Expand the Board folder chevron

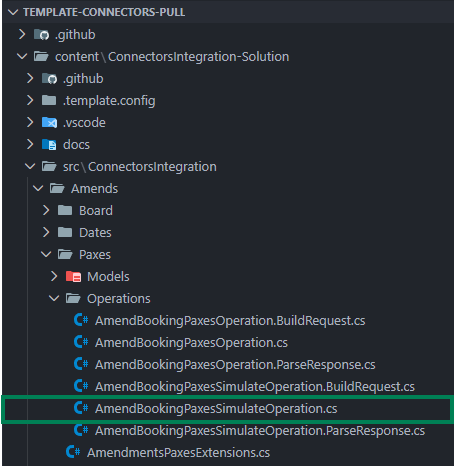point(46,210)
